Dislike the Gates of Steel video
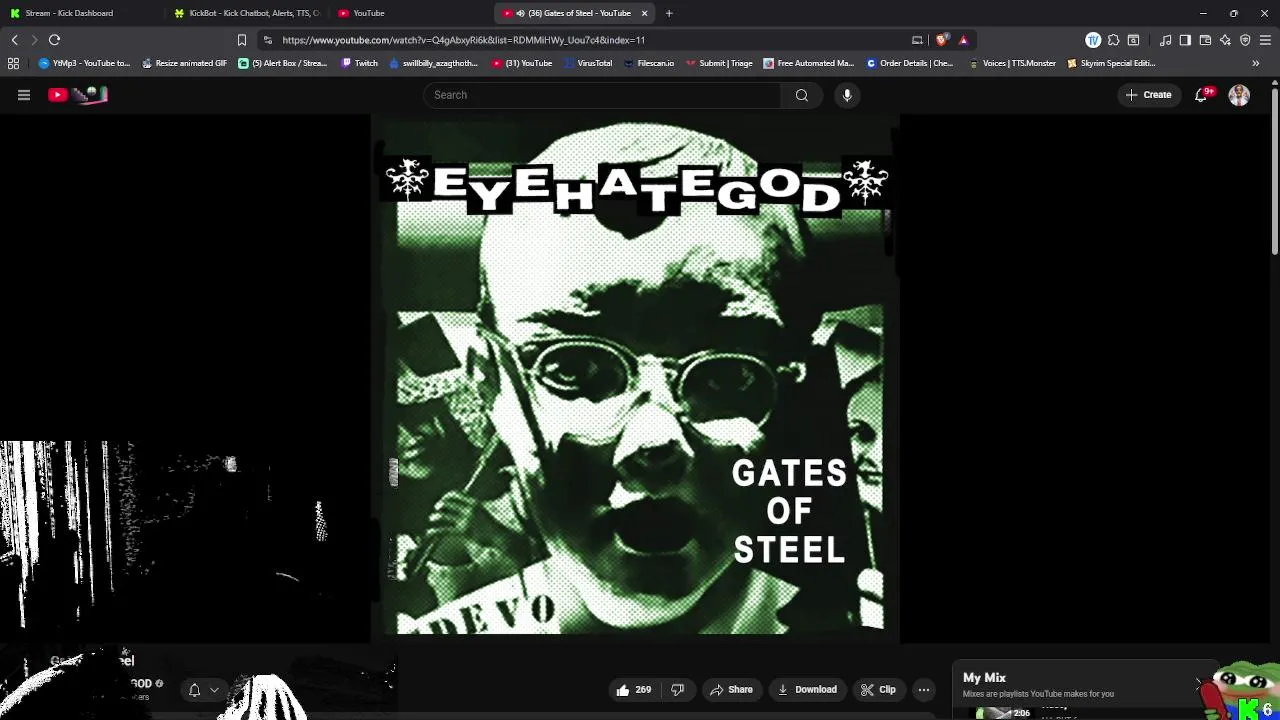 pos(678,689)
